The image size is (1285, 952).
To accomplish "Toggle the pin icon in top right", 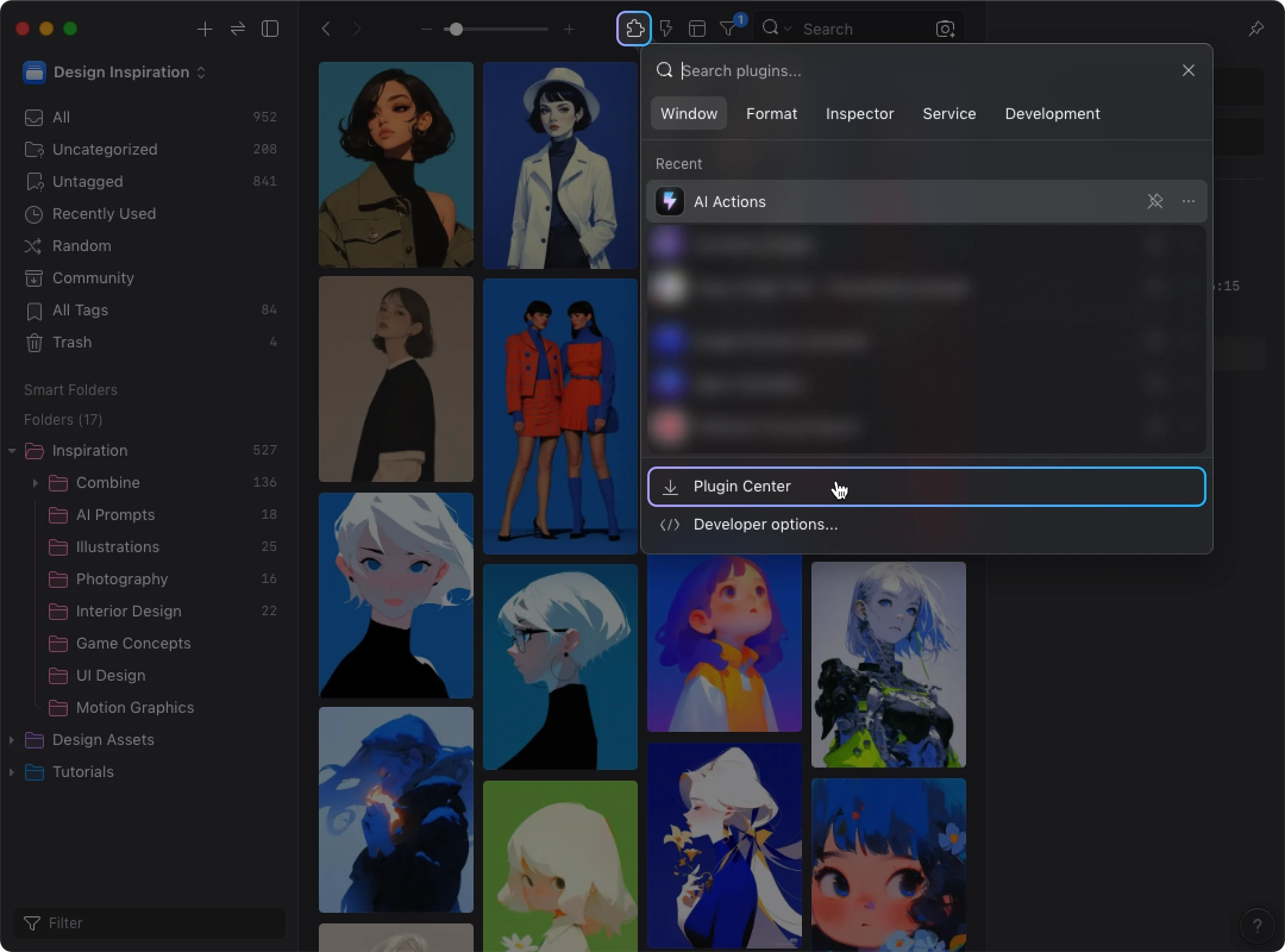I will [1256, 29].
